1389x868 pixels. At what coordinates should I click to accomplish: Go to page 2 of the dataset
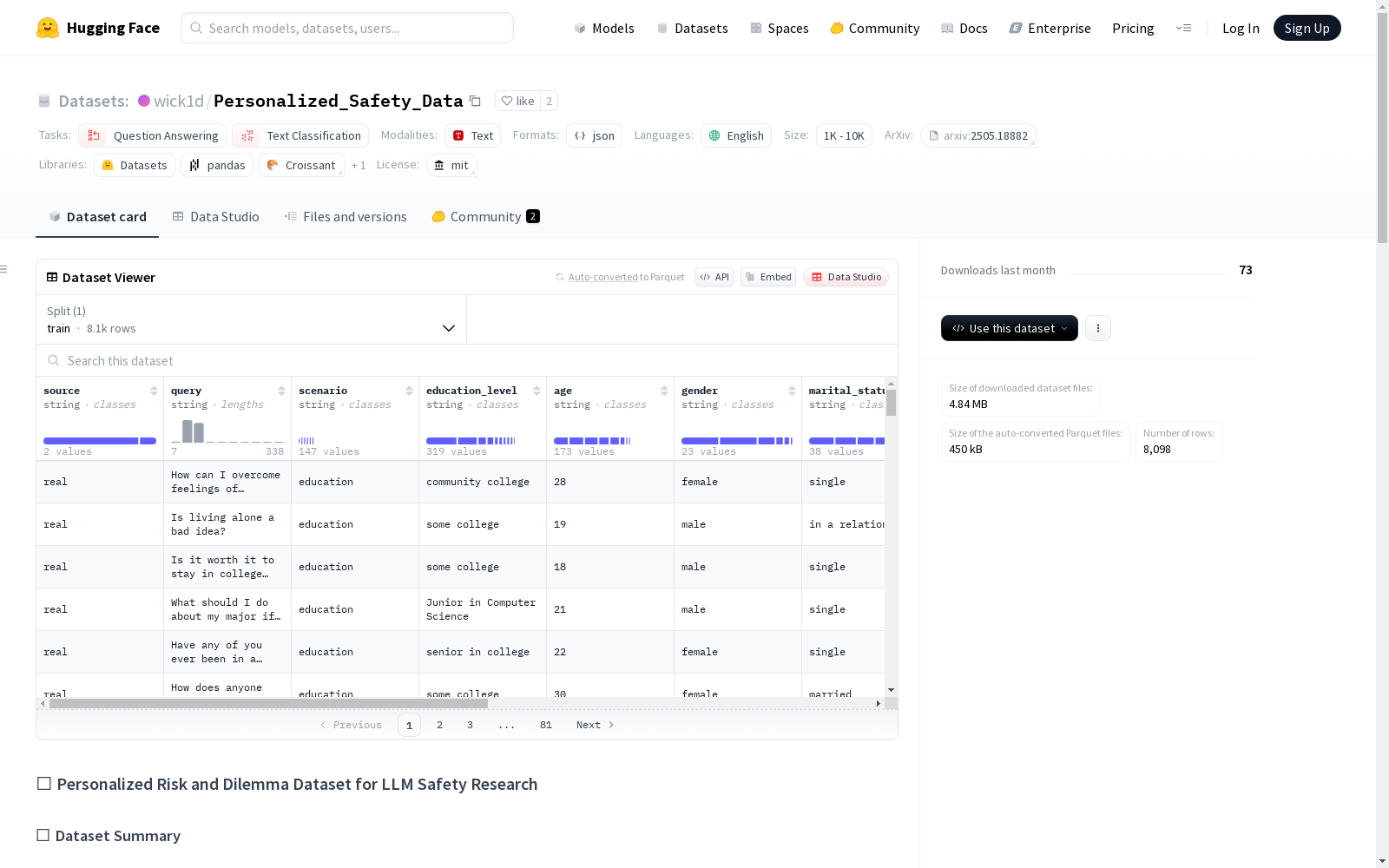[439, 725]
